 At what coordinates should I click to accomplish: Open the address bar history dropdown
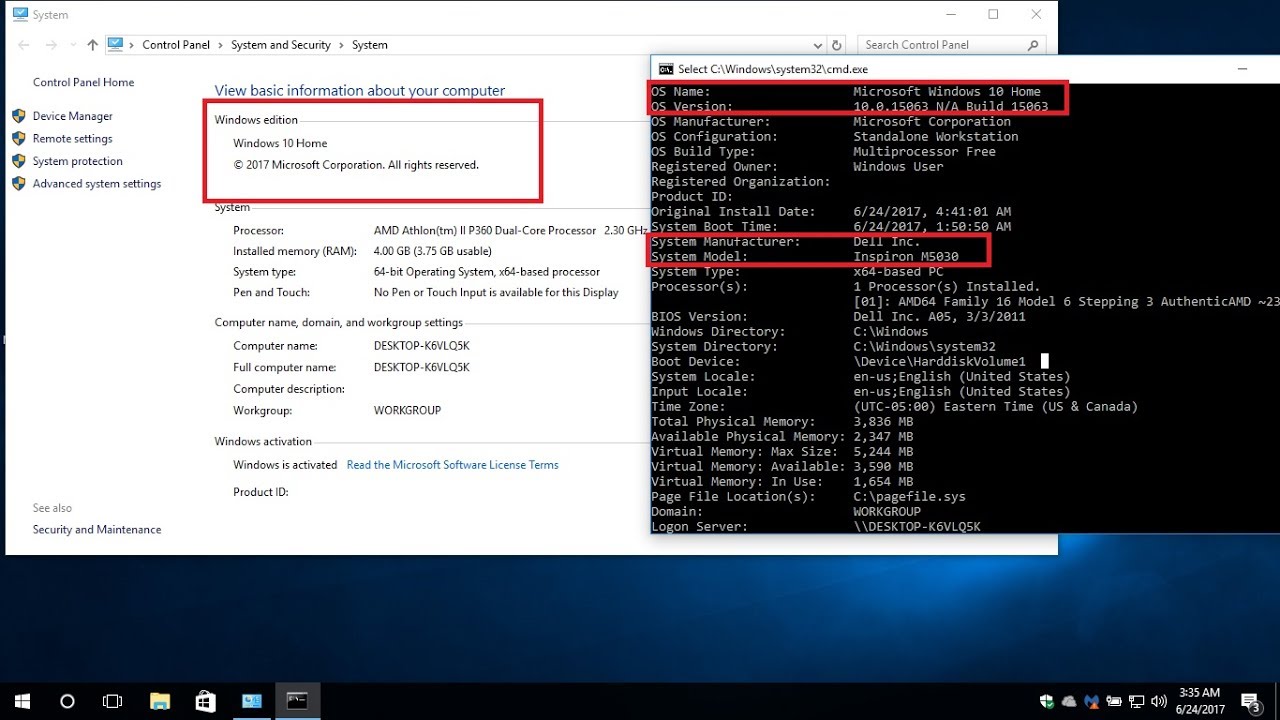pos(819,45)
